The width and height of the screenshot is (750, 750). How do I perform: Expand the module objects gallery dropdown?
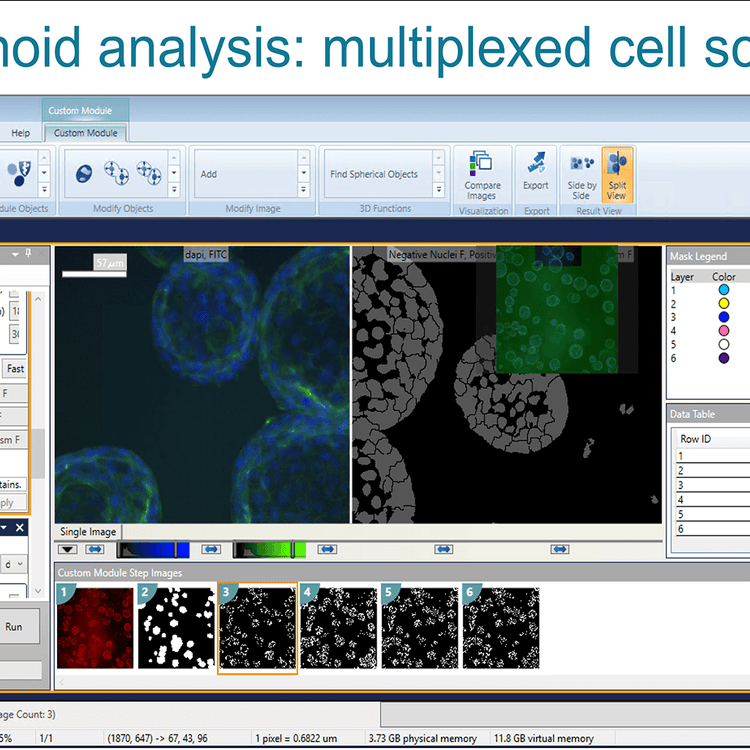pos(44,189)
